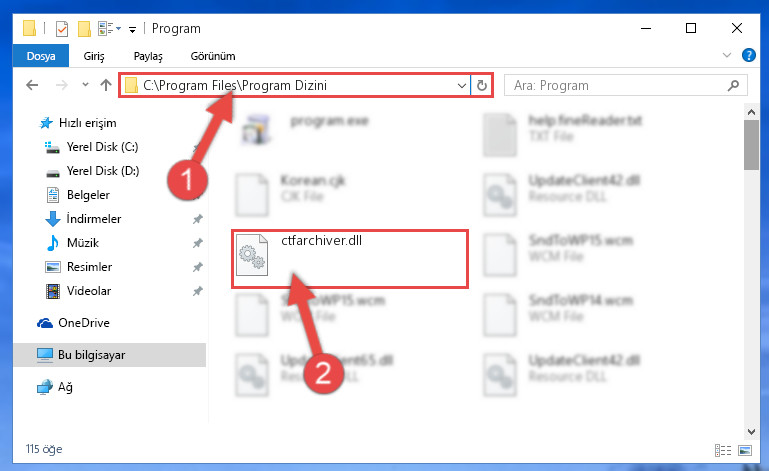Image resolution: width=769 pixels, height=471 pixels.
Task: Refresh the current folder view
Action: (x=482, y=85)
